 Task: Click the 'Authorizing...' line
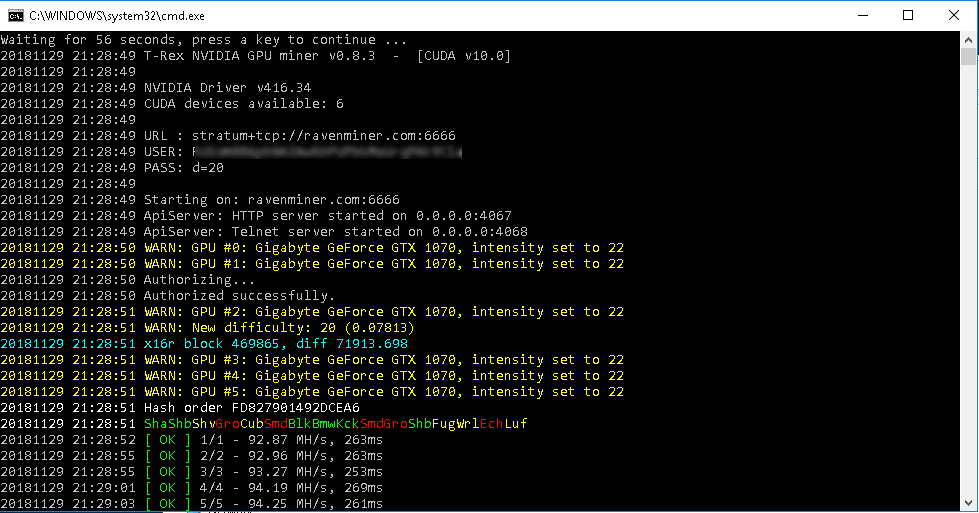(127, 280)
